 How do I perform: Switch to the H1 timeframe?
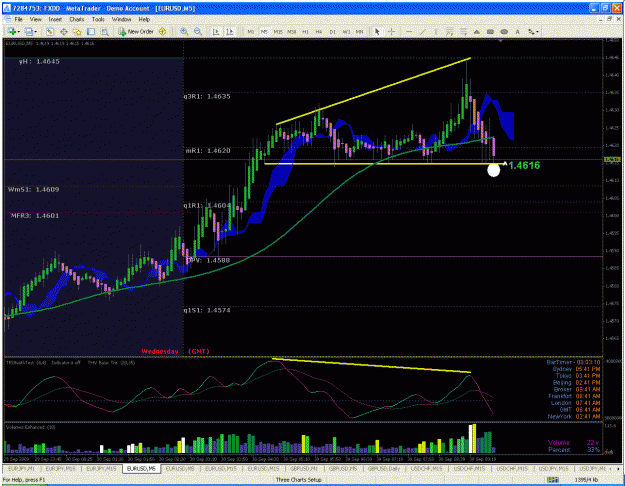click(x=305, y=31)
